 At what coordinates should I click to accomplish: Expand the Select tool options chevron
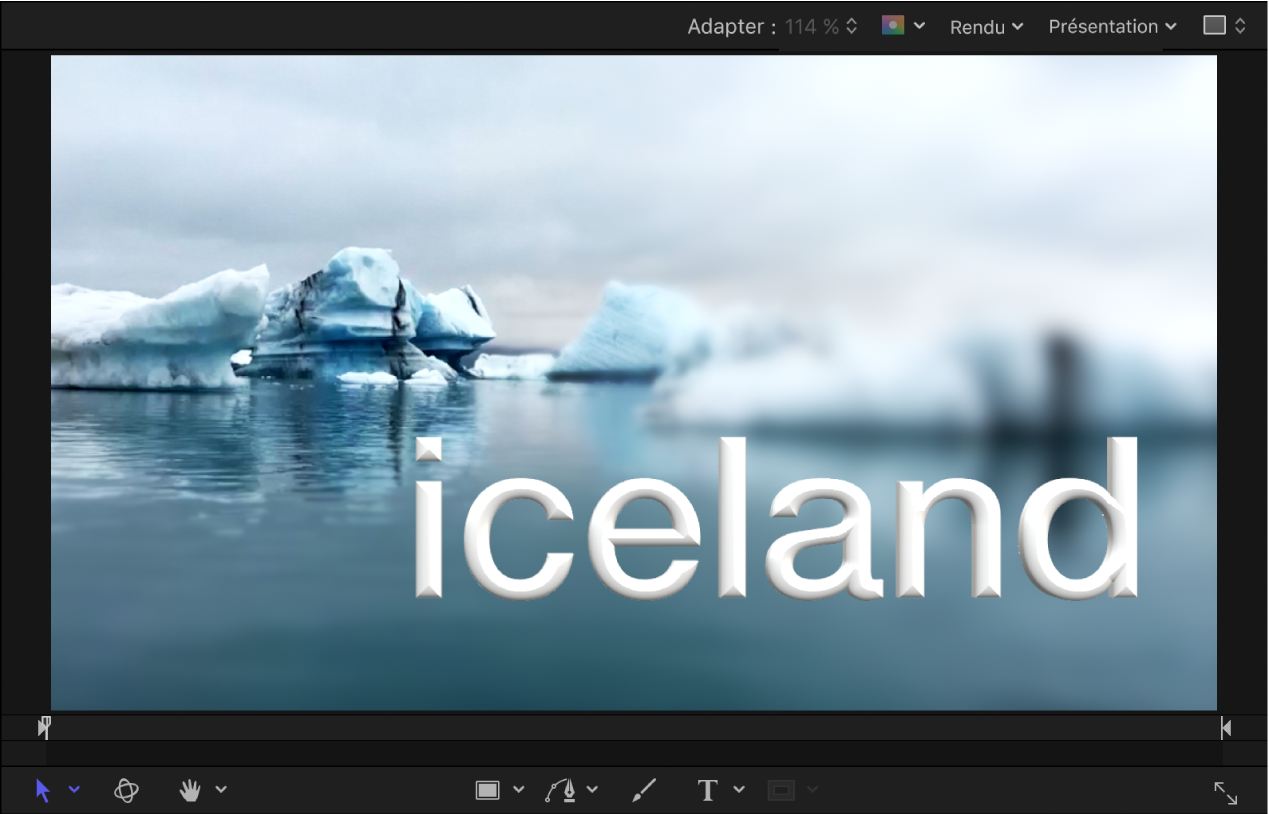coord(74,790)
